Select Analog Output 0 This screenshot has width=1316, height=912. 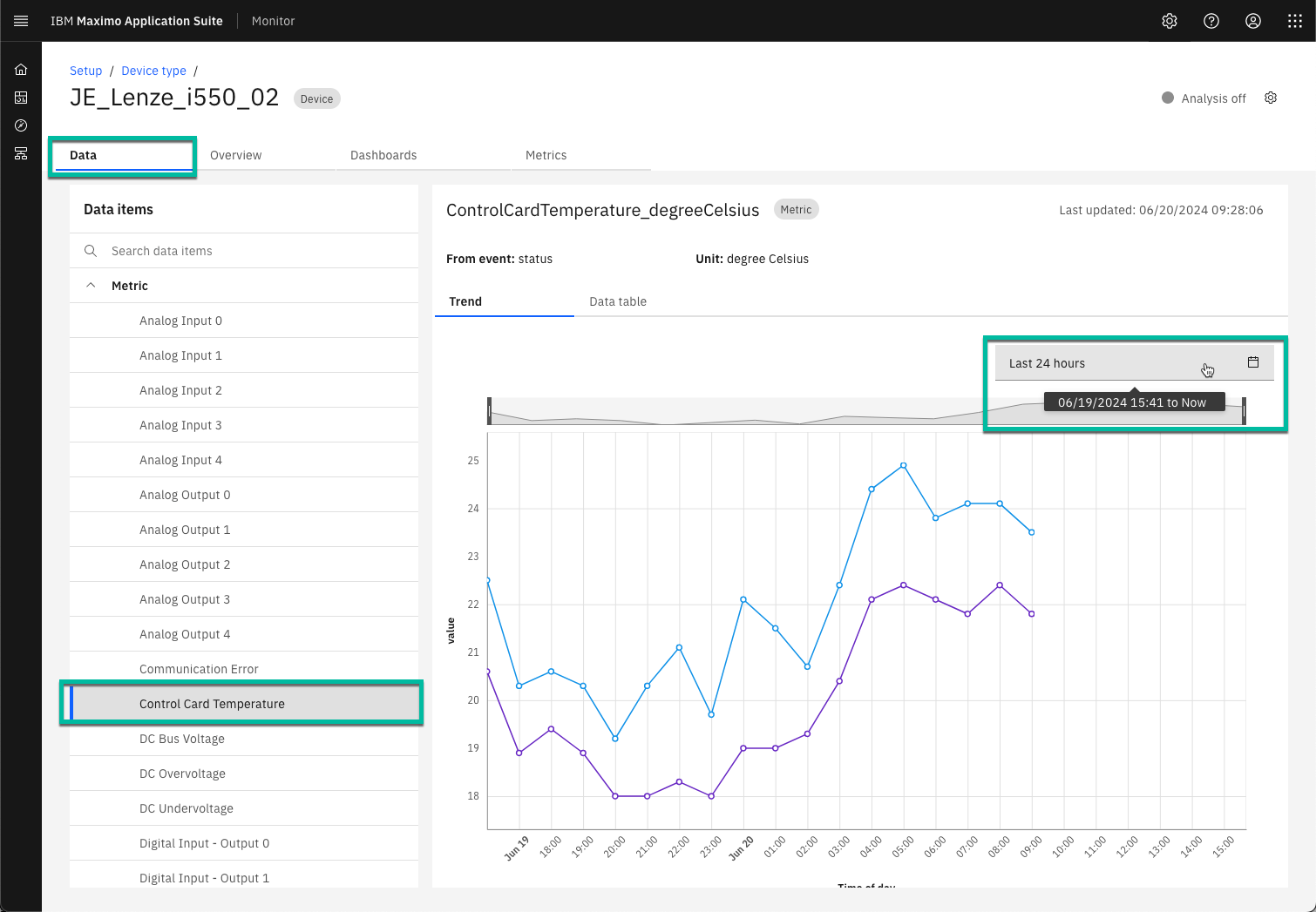pos(244,495)
